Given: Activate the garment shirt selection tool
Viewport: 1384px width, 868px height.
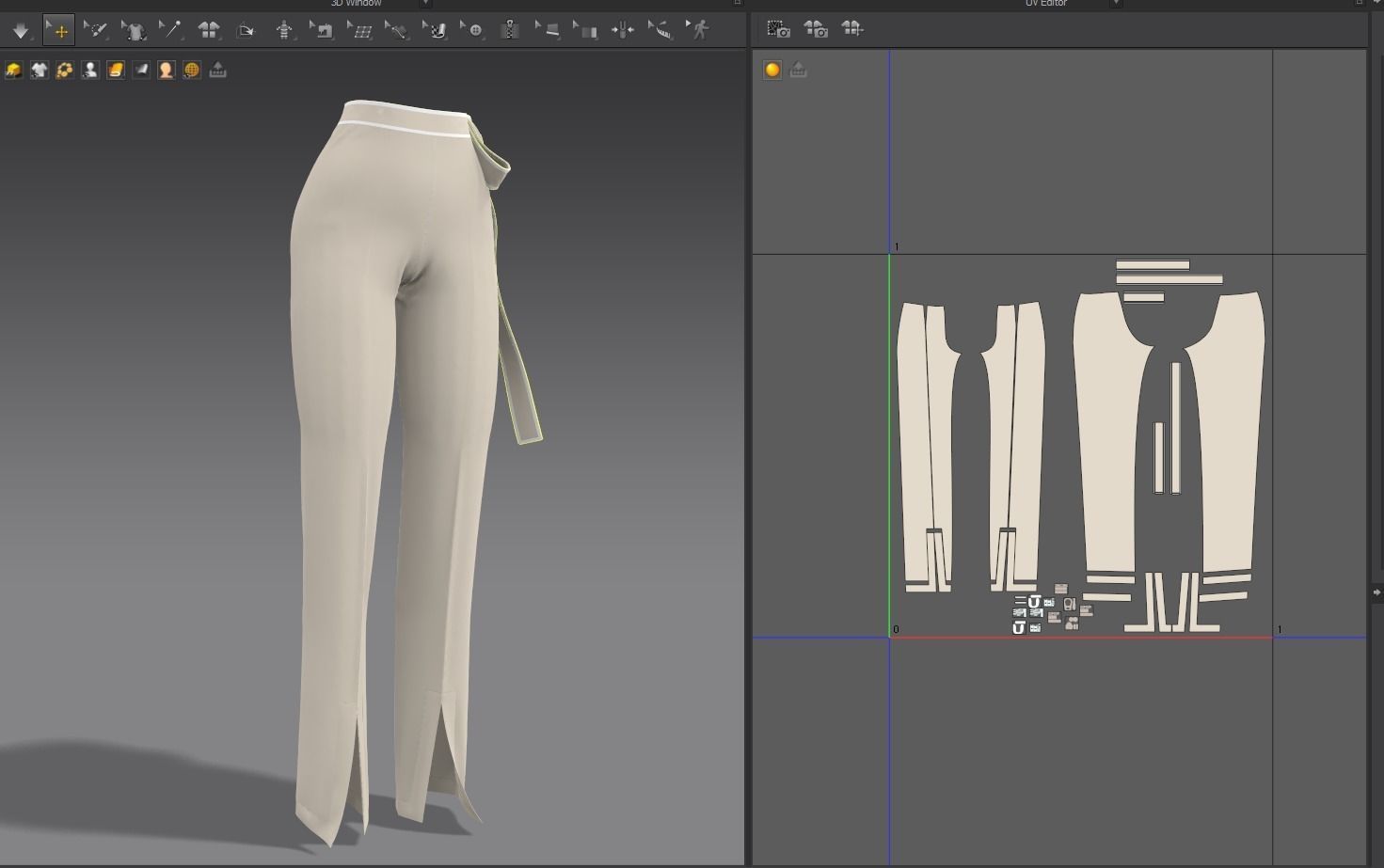Looking at the screenshot, I should click(135, 30).
